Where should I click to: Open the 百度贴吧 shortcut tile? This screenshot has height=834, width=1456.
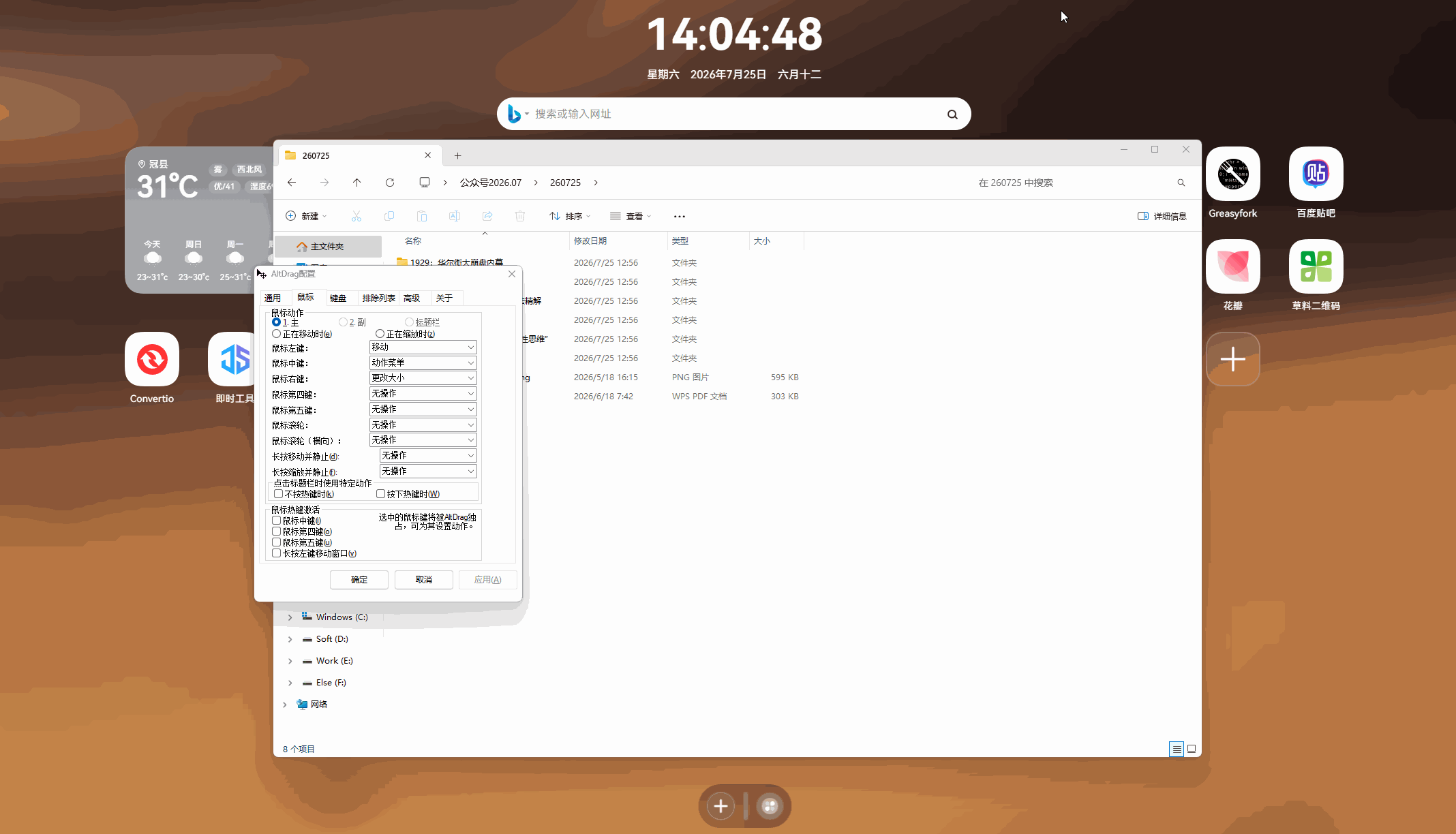pyautogui.click(x=1316, y=174)
